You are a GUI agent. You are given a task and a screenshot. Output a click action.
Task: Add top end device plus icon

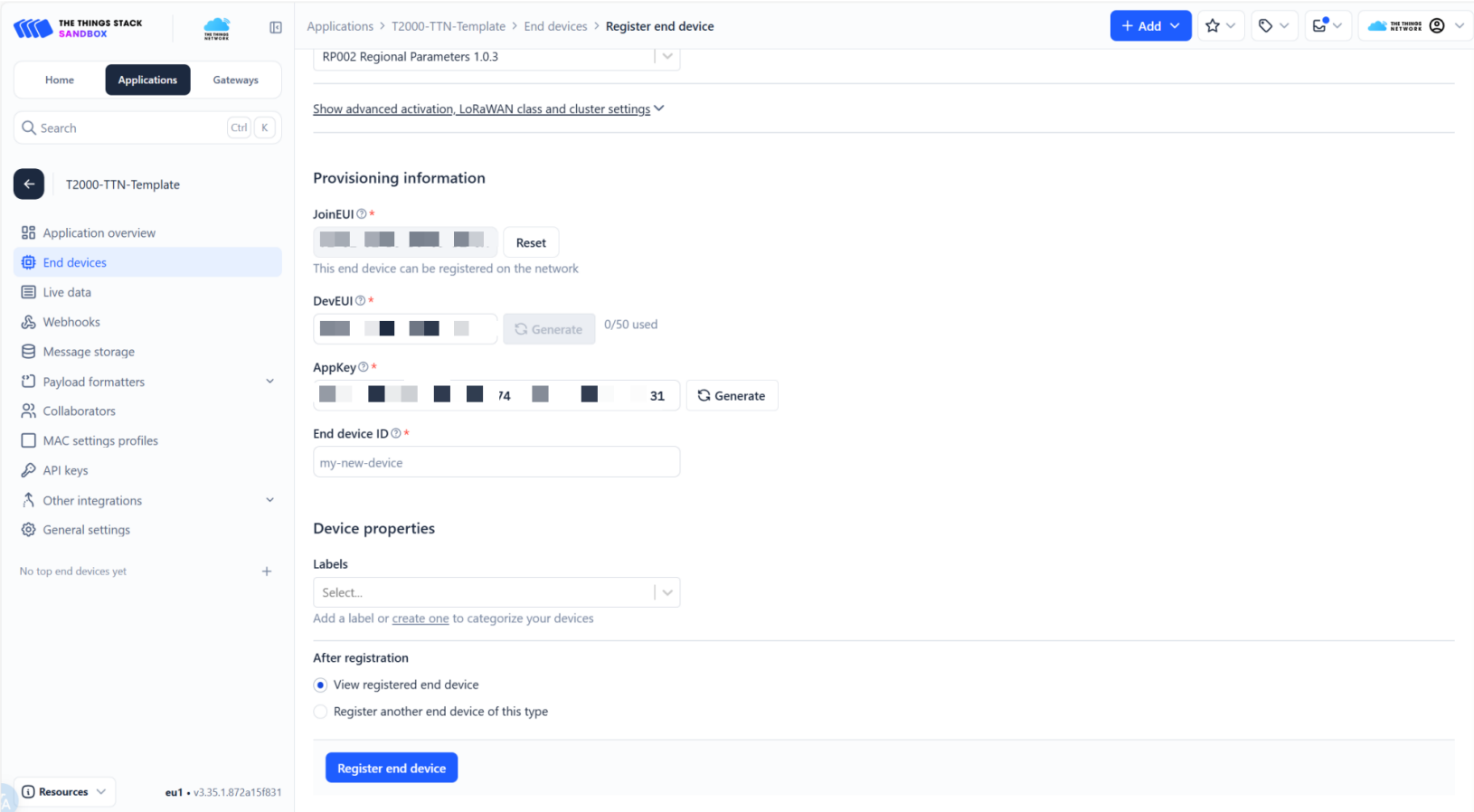(x=267, y=571)
